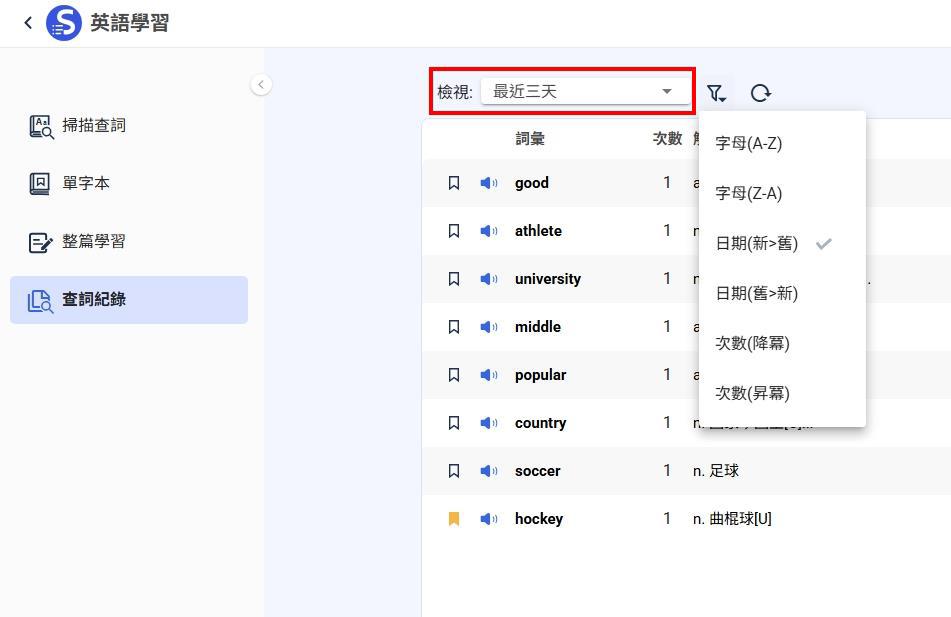Sort by 次數(降冪)
Screen dimensions: 951x617
[782, 343]
